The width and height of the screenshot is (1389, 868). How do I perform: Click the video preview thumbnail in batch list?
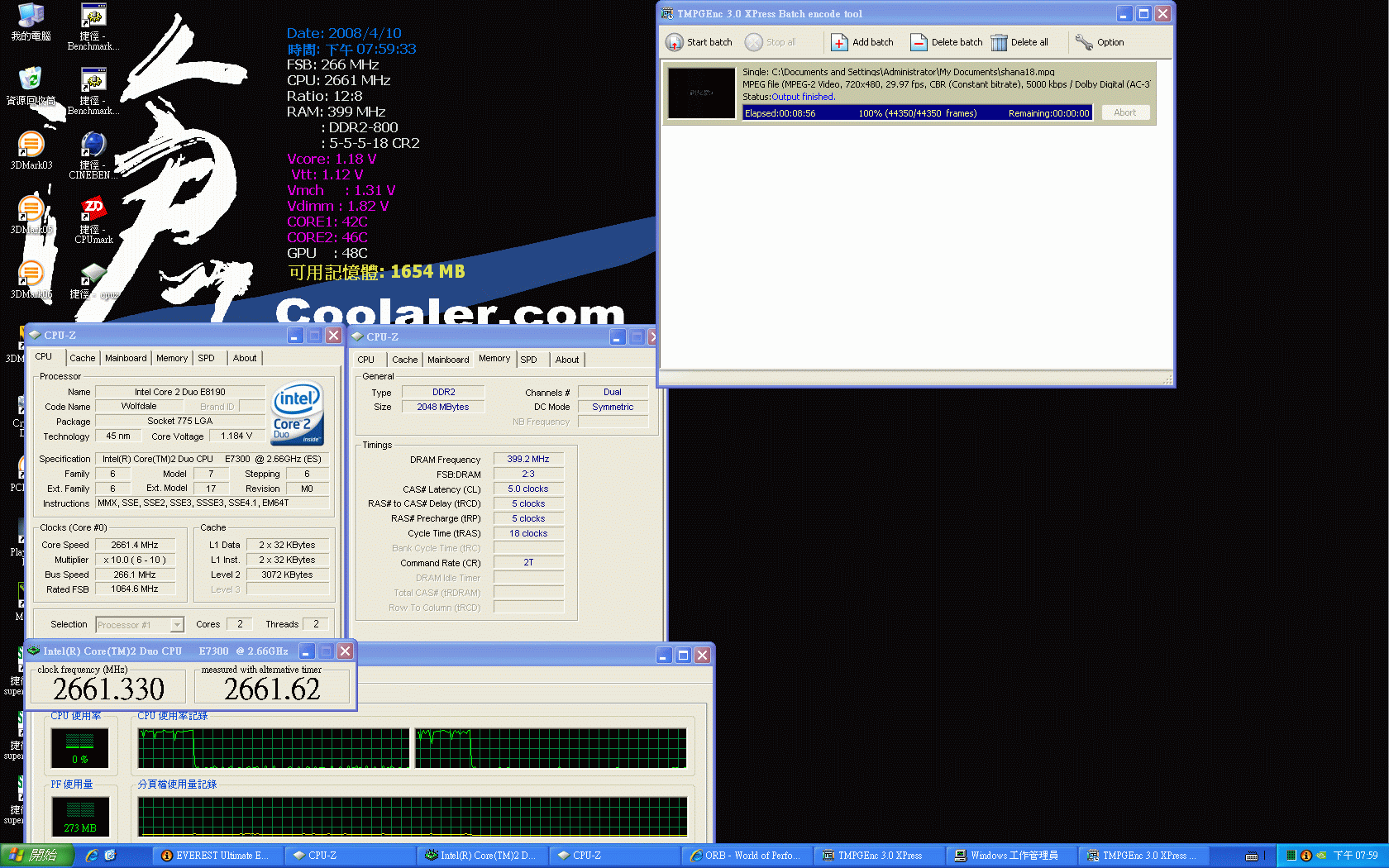pos(701,93)
